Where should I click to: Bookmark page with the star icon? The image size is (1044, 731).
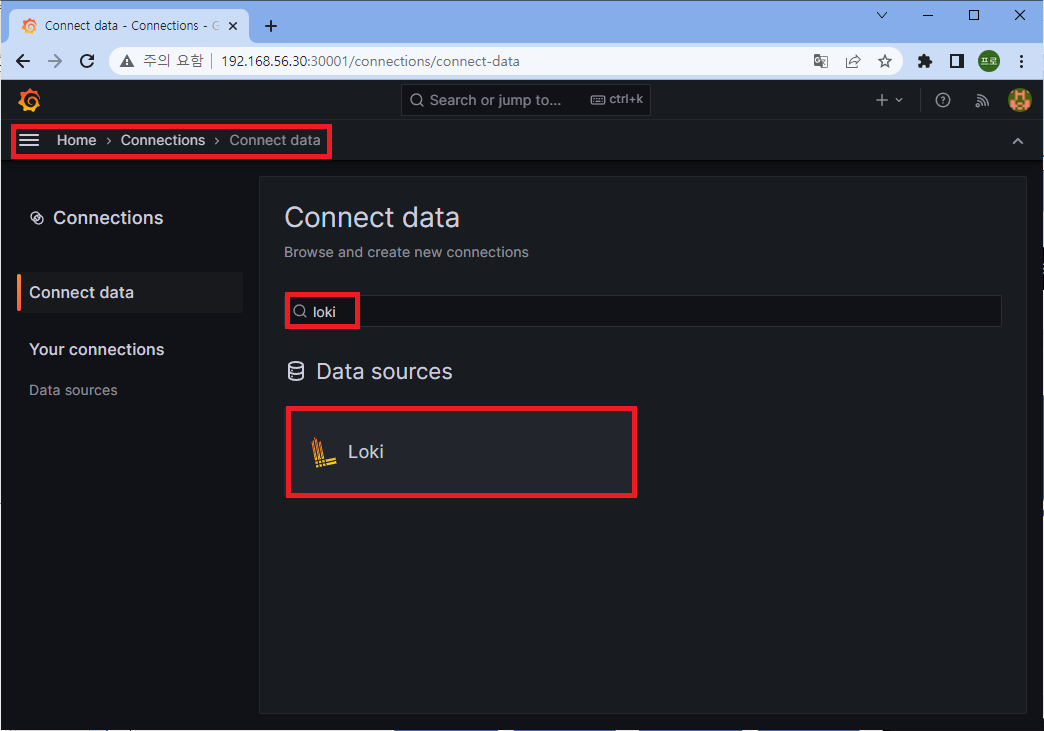884,61
